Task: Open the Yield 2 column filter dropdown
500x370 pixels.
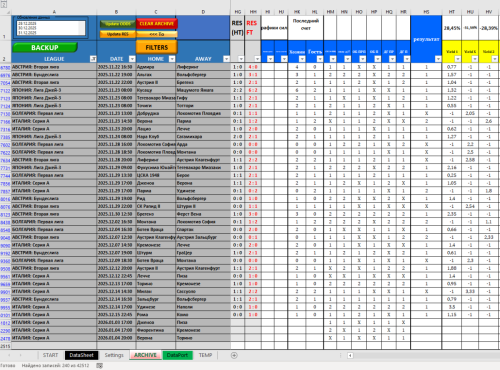Action: (x=495, y=59)
